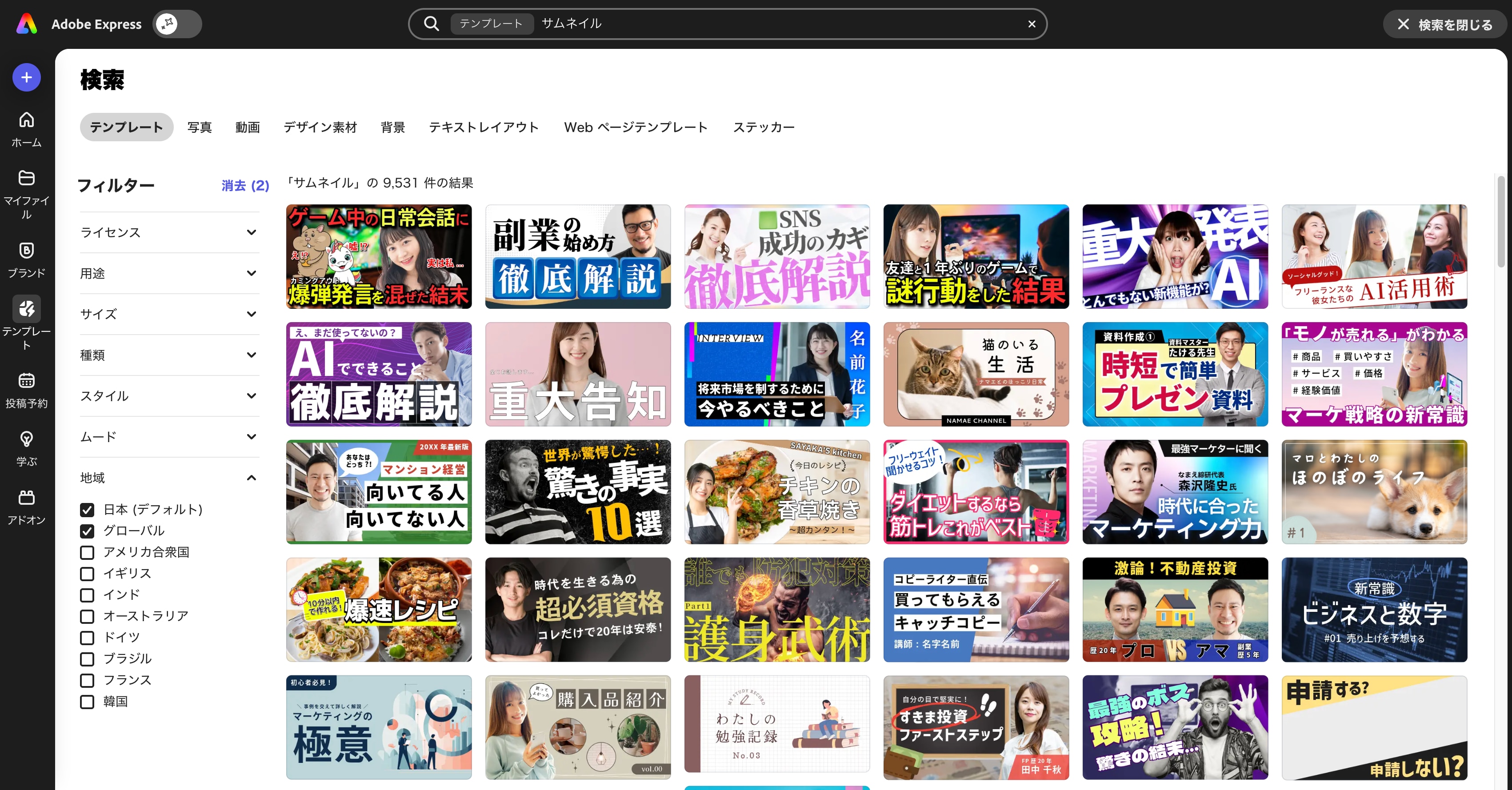Open the アドオン add-ons icon

click(x=26, y=498)
